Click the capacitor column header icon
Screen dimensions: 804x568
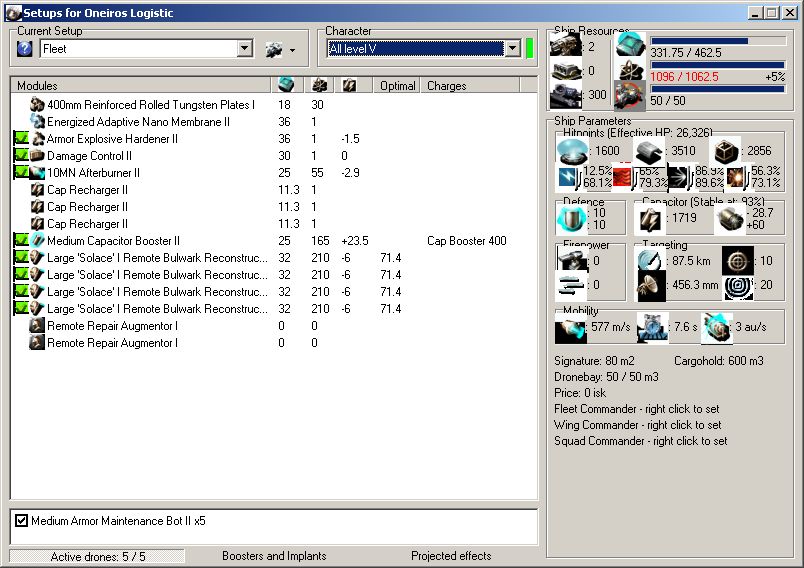point(350,85)
